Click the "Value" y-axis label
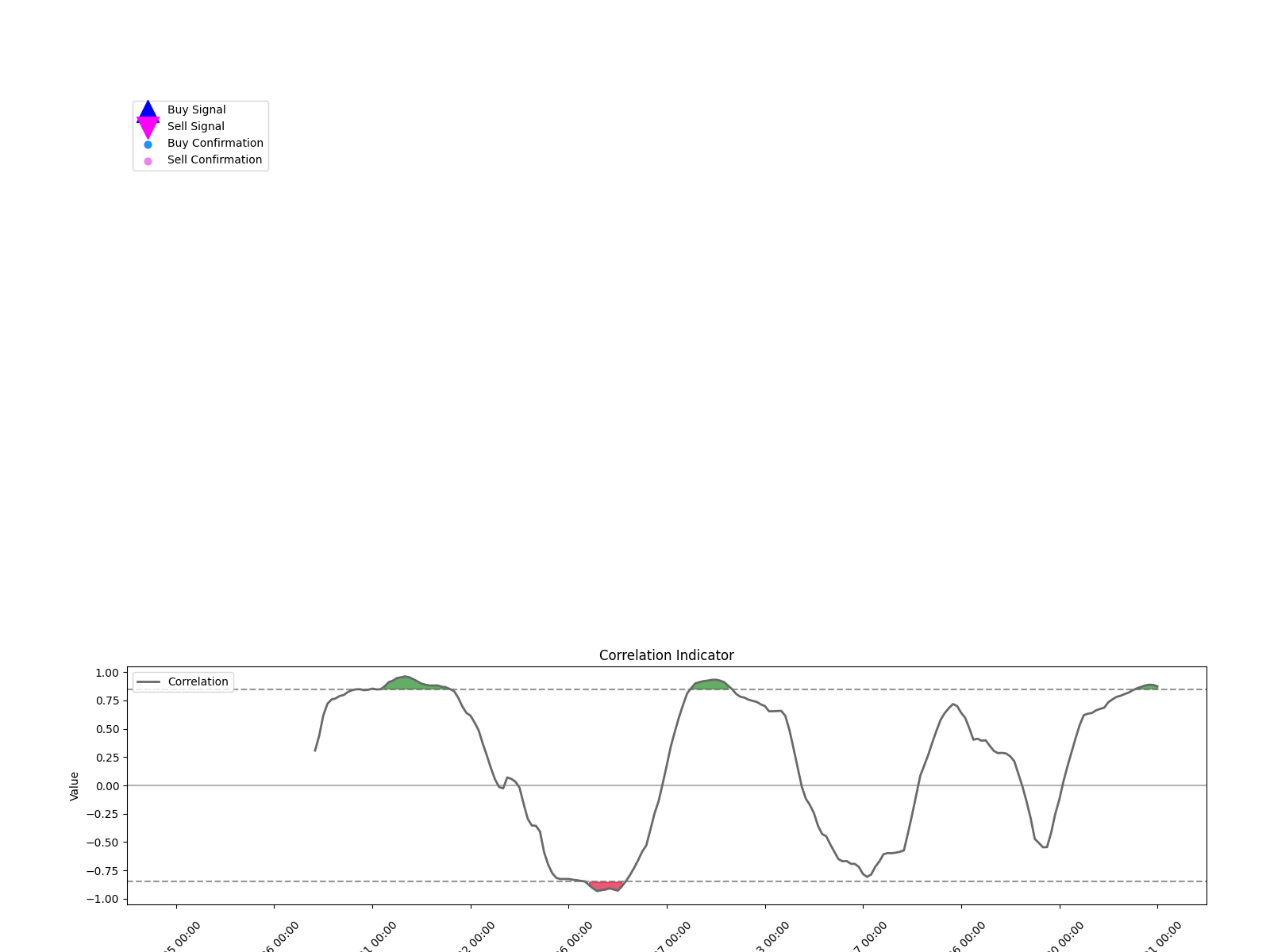Image resolution: width=1270 pixels, height=952 pixels. (75, 785)
